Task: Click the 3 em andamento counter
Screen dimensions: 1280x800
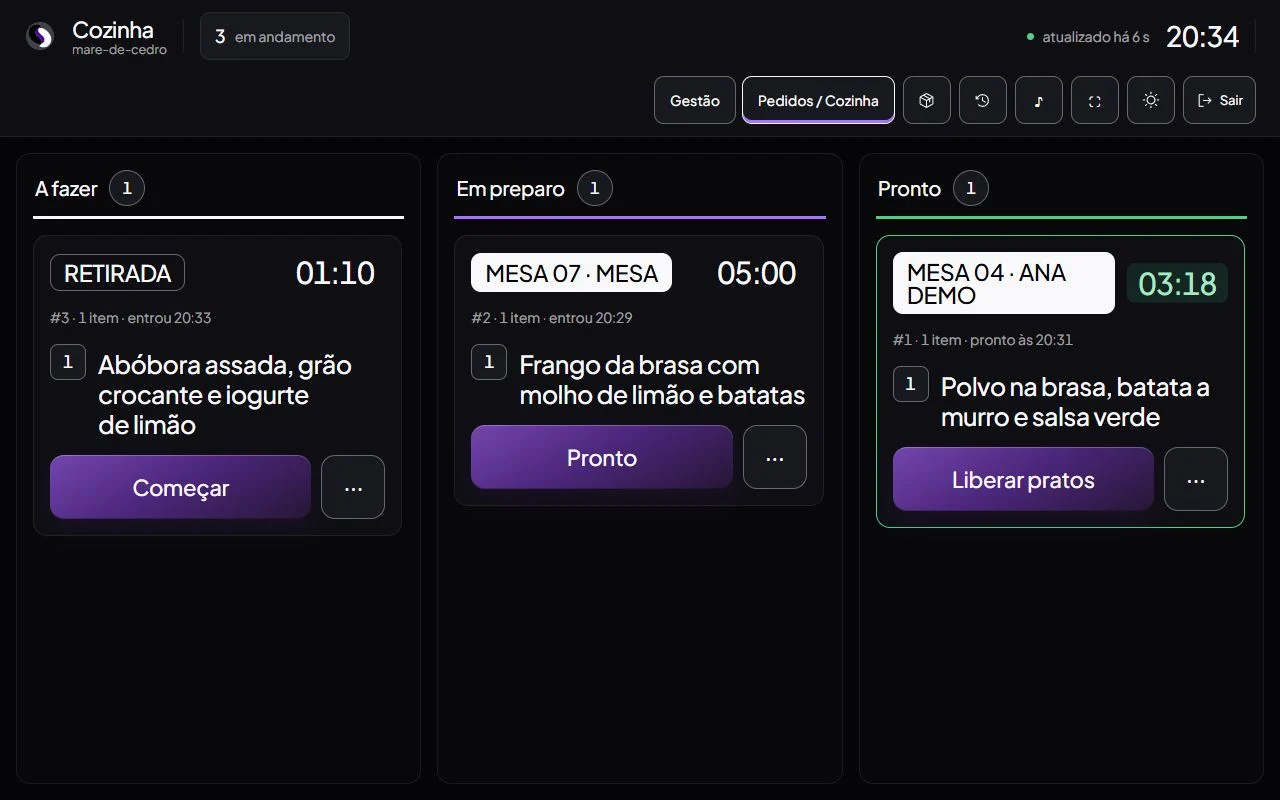Action: [275, 36]
